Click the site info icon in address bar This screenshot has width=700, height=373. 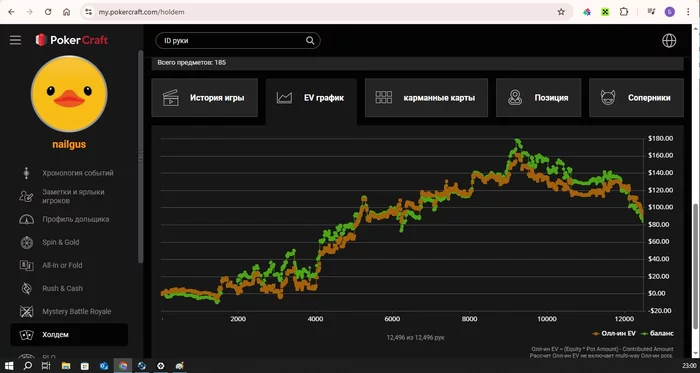tap(88, 12)
